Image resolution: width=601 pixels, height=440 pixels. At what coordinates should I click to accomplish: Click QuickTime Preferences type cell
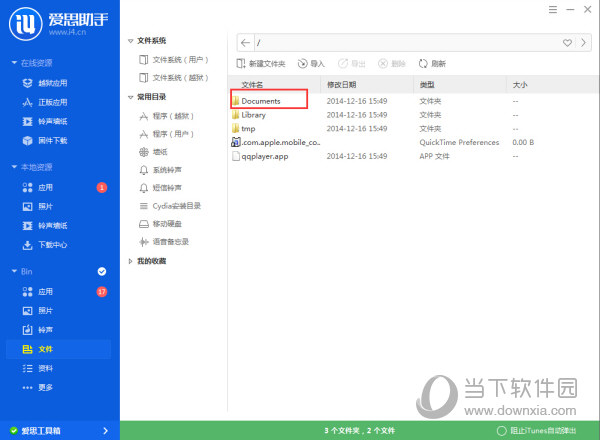pos(459,143)
